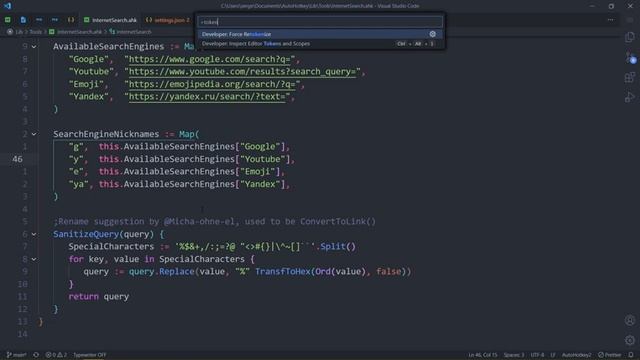Collapse the for key, value loop fold
This screenshot has width=640, height=360.
point(34,259)
